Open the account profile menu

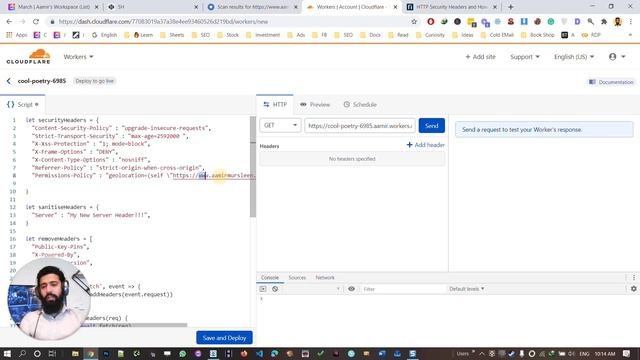pos(617,57)
